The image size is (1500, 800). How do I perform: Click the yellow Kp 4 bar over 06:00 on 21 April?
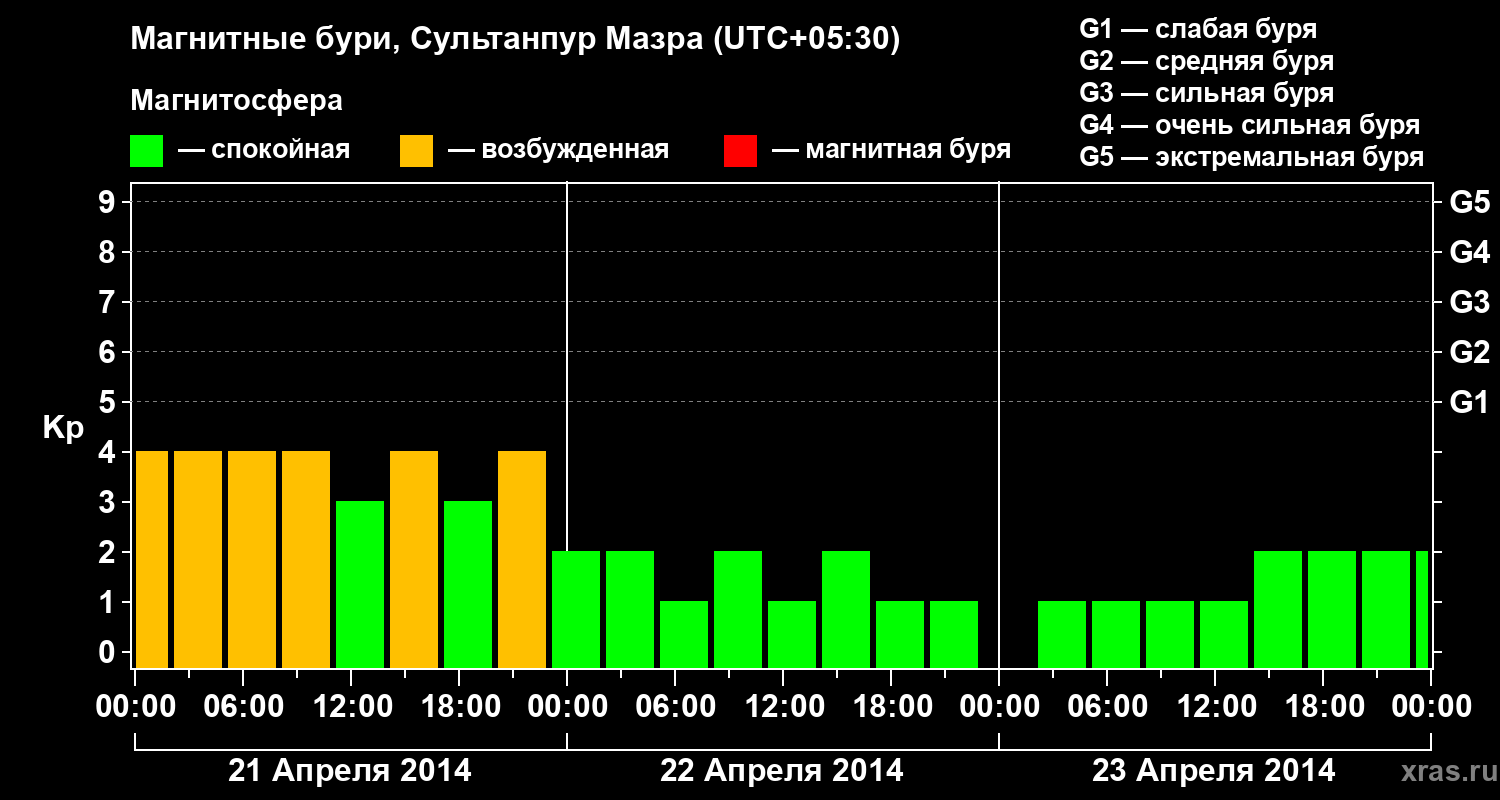pos(252,559)
